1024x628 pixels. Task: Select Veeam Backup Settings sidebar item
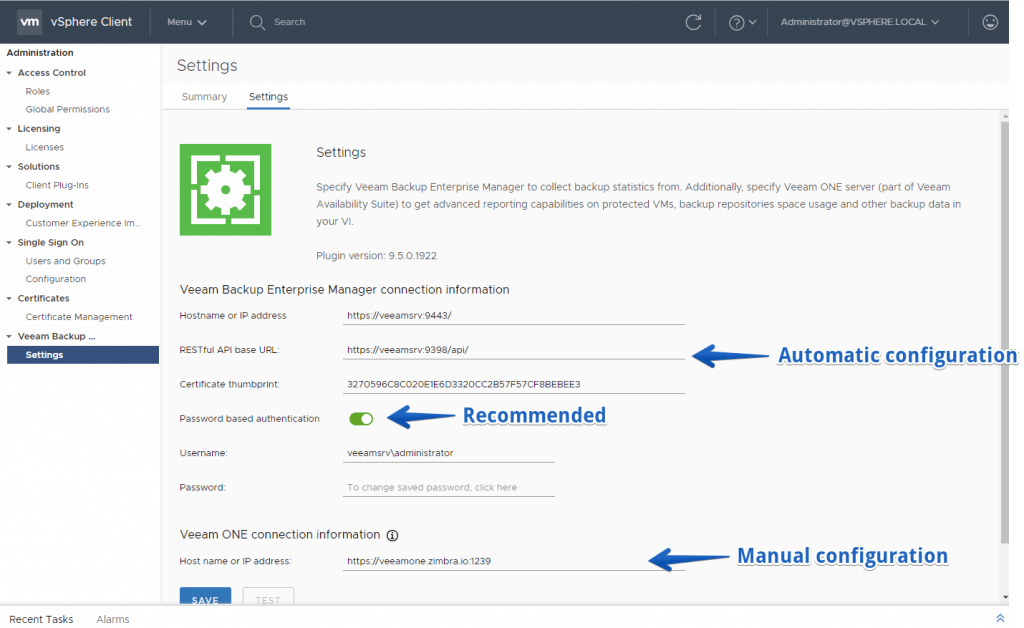point(83,355)
